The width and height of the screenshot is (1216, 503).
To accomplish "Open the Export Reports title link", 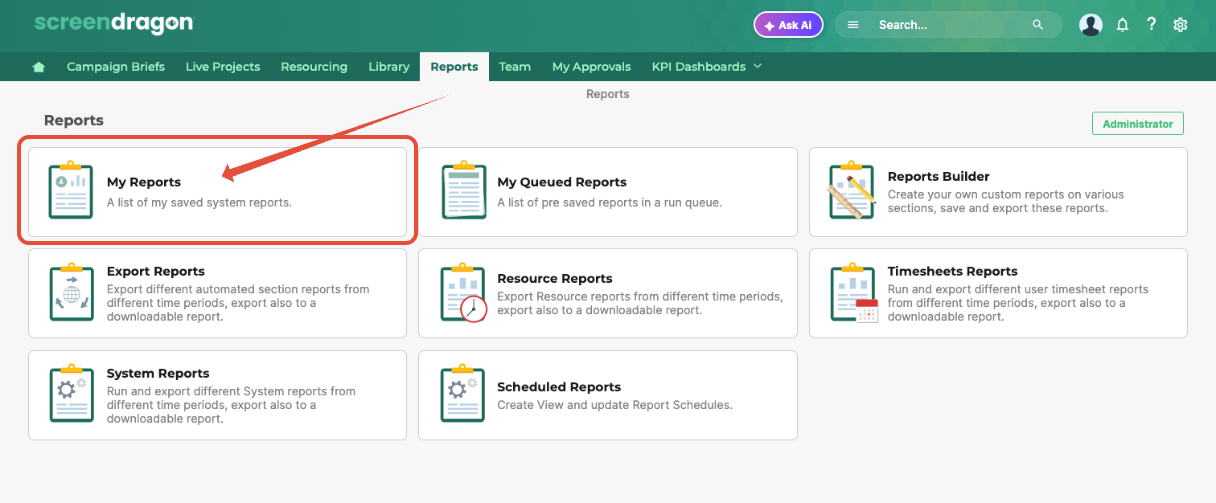I will pos(156,271).
